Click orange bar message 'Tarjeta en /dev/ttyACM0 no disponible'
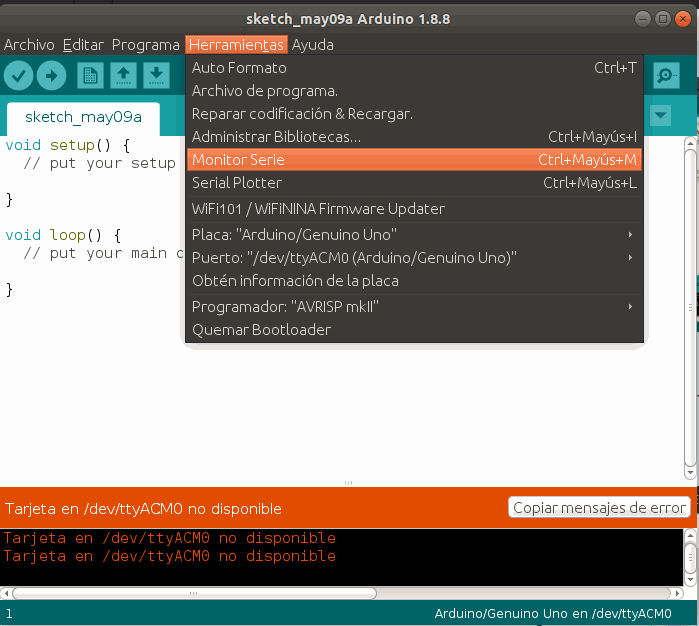The height and width of the screenshot is (626, 699). (x=143, y=509)
